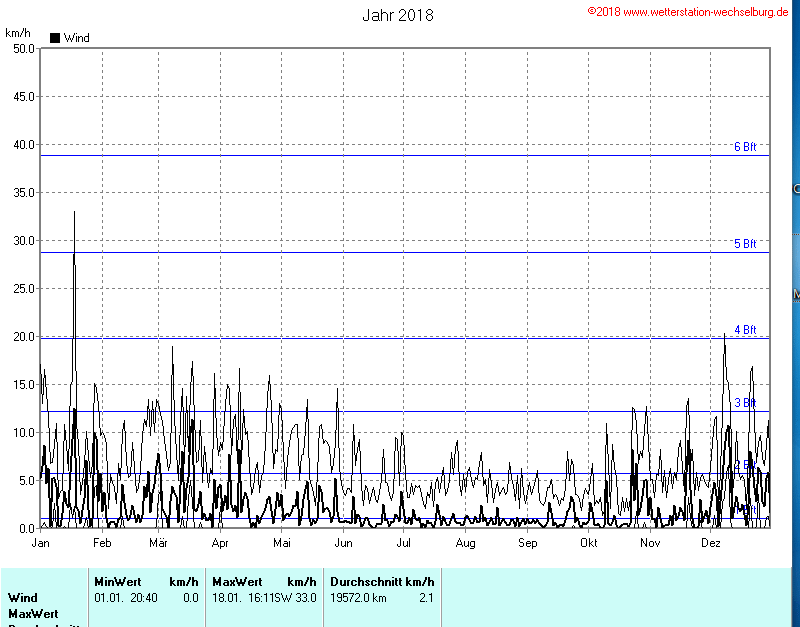Select the 'Jul' month label
Screen dimensions: 800x627
404,543
